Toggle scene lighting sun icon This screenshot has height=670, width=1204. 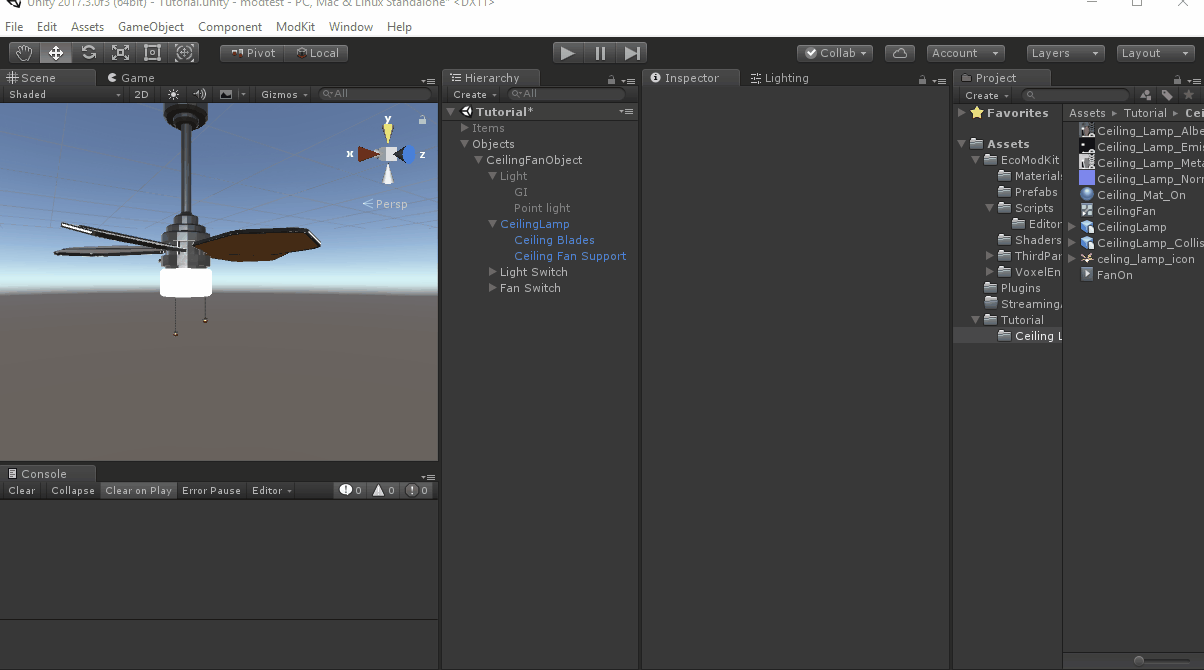click(x=174, y=94)
